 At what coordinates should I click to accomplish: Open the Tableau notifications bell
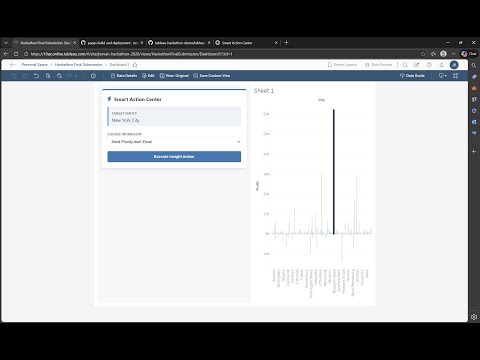[x=442, y=65]
